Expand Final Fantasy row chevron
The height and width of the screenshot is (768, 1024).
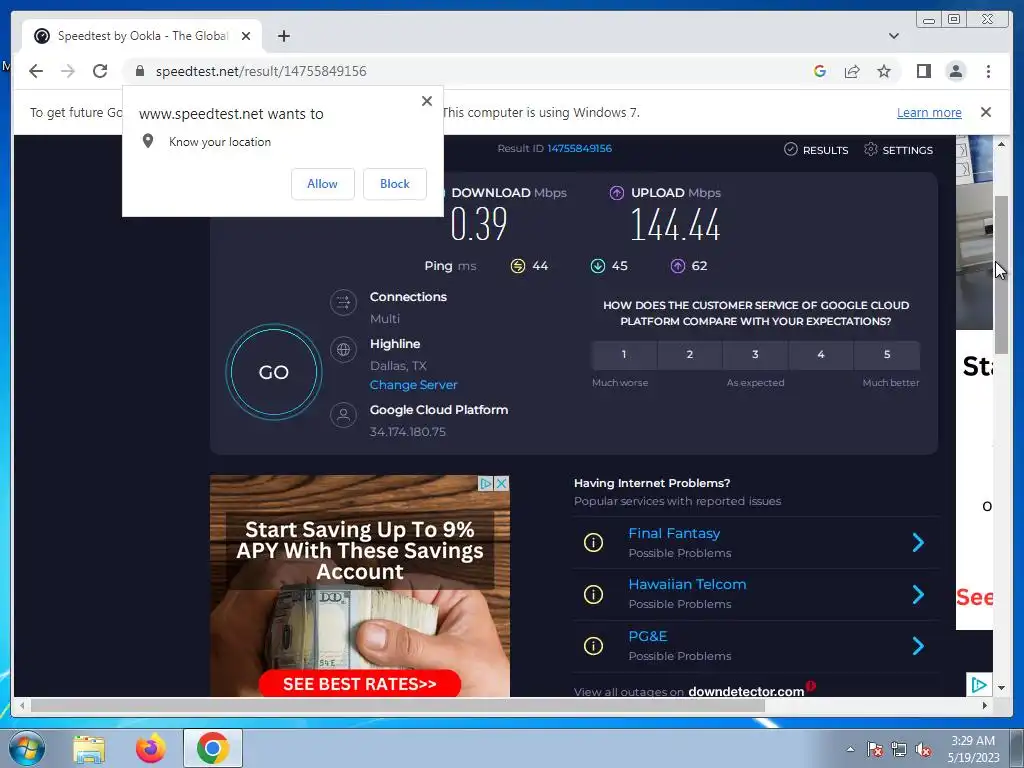click(x=918, y=542)
